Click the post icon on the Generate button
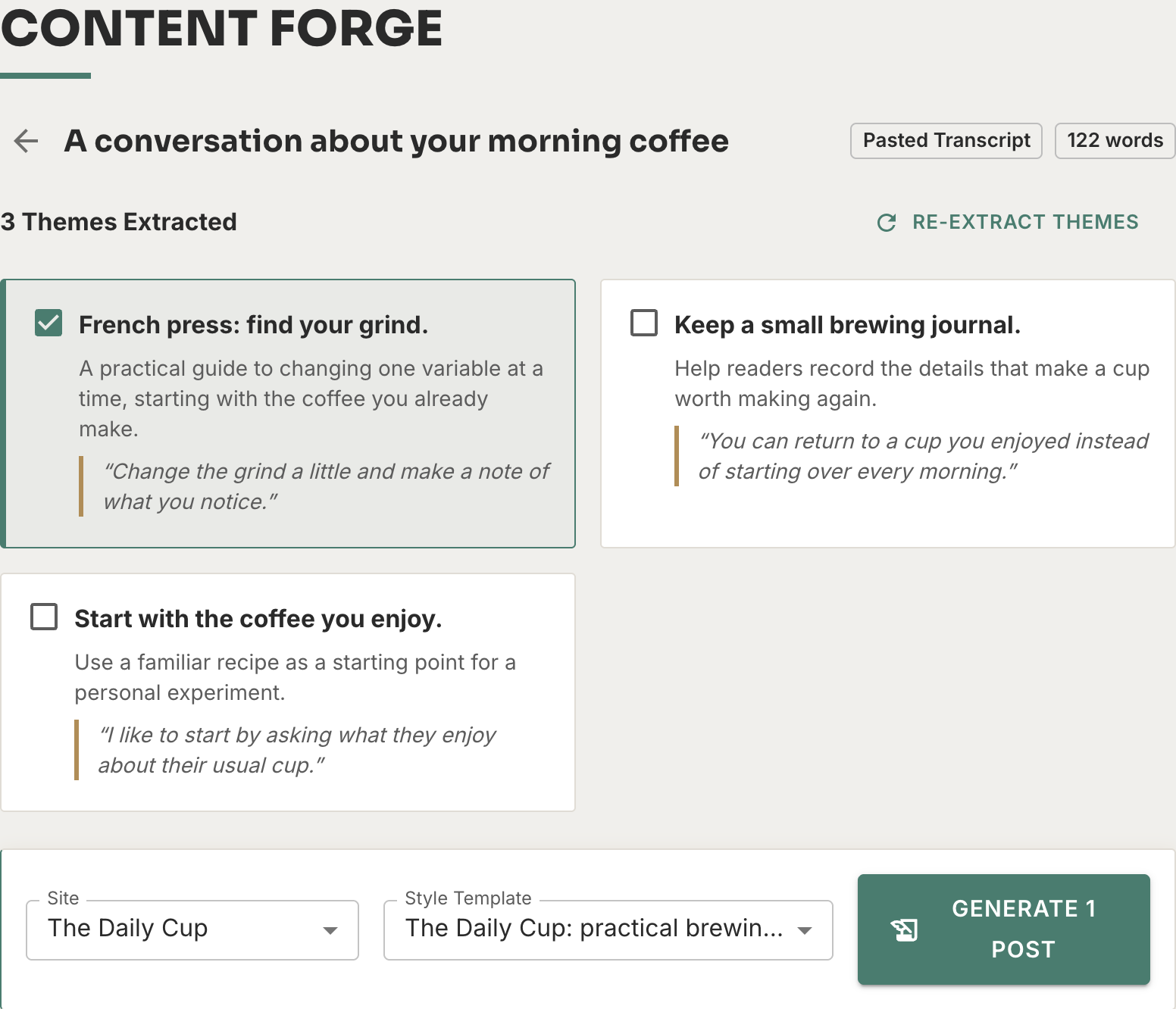Viewport: 1176px width, 1009px height. point(904,929)
